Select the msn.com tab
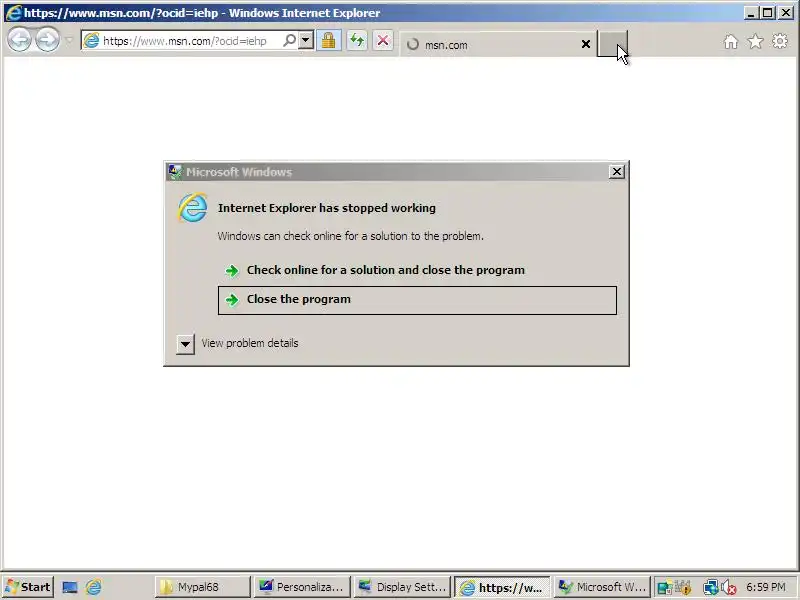The image size is (800, 600). point(497,44)
